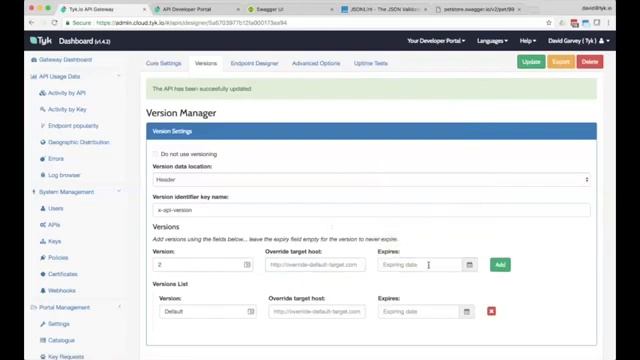Click the Version identifier key name field
Viewport: 640px width, 360px height.
click(371, 210)
